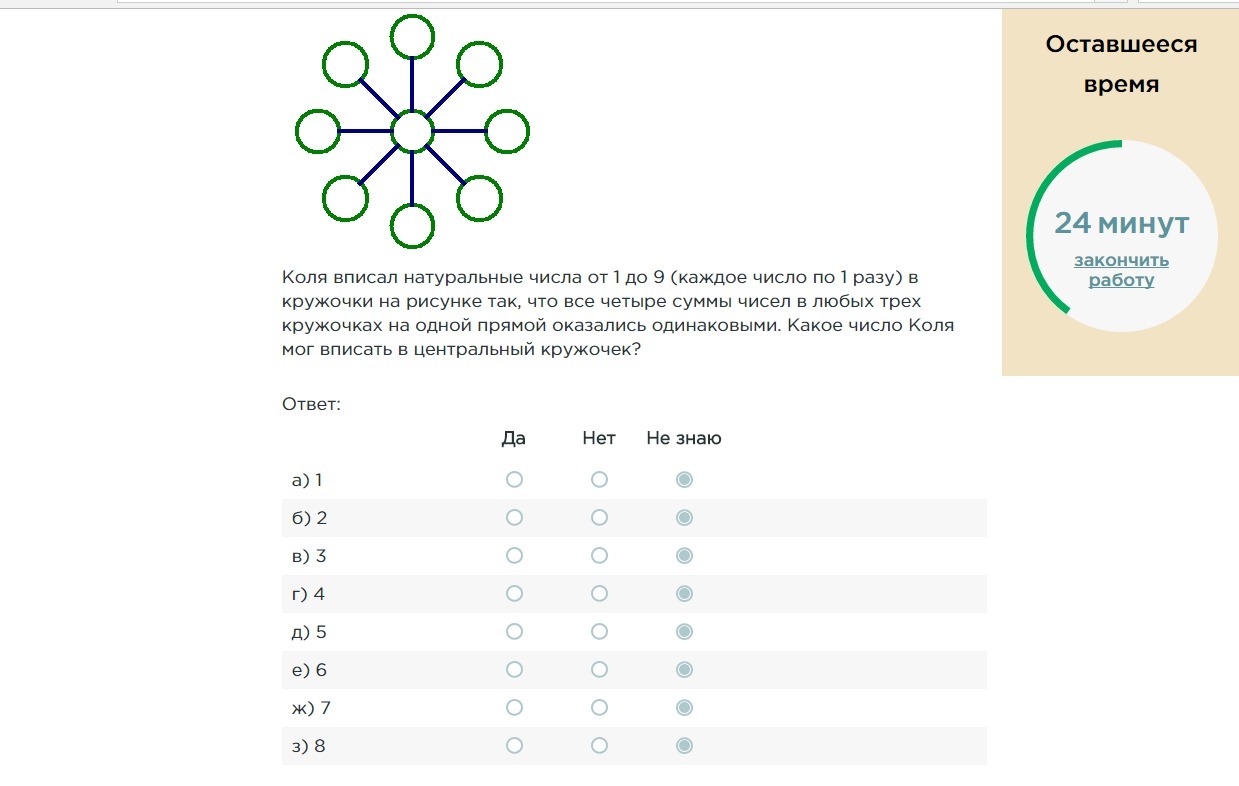Image resolution: width=1239 pixels, height=786 pixels.
Task: Click the topmost circle in the diagram
Action: (x=412, y=37)
